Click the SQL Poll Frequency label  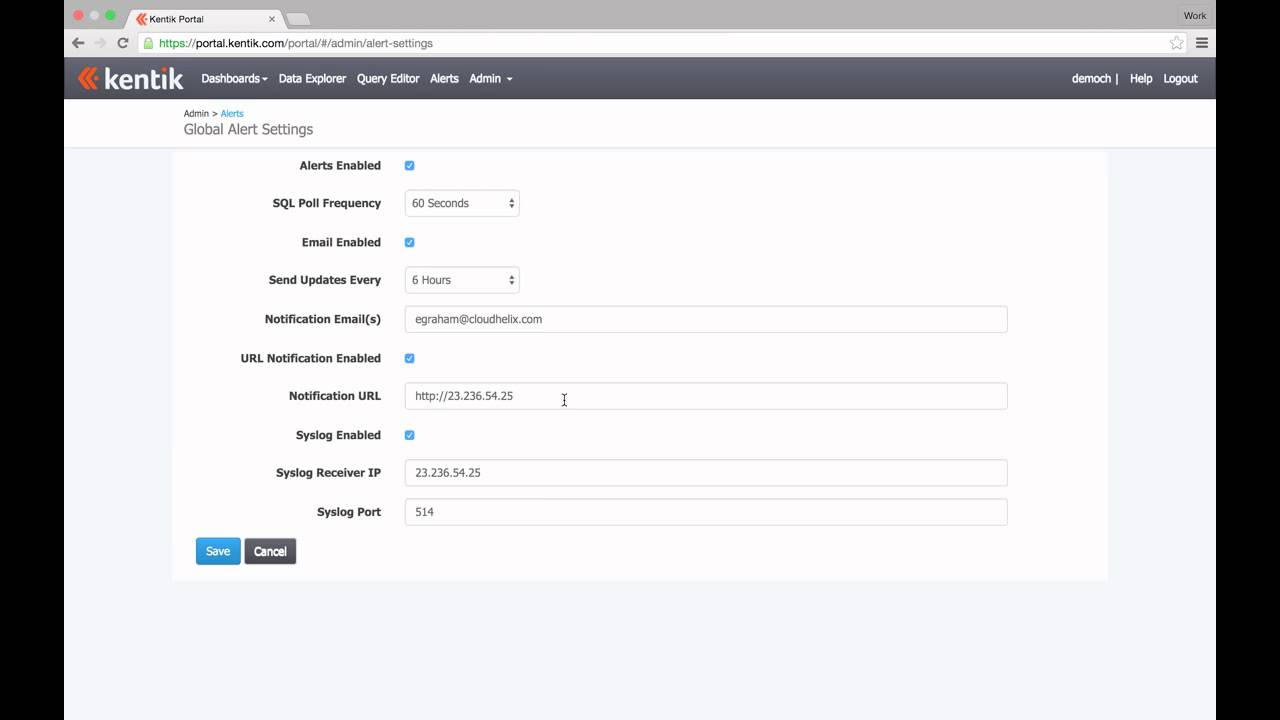327,203
